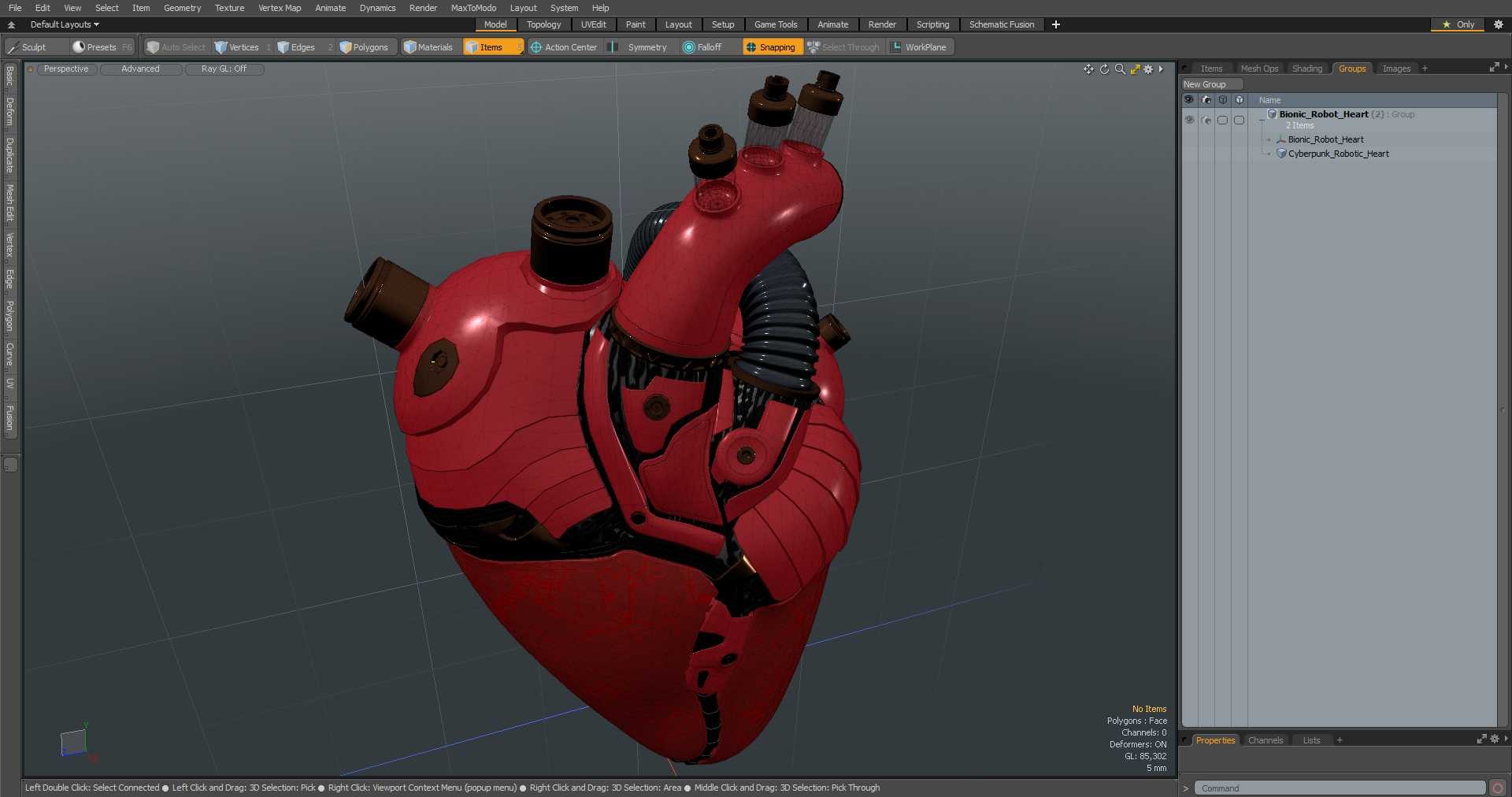Click the viewport pan (move) icon
Screen dimensions: 1512x797
[1088, 69]
